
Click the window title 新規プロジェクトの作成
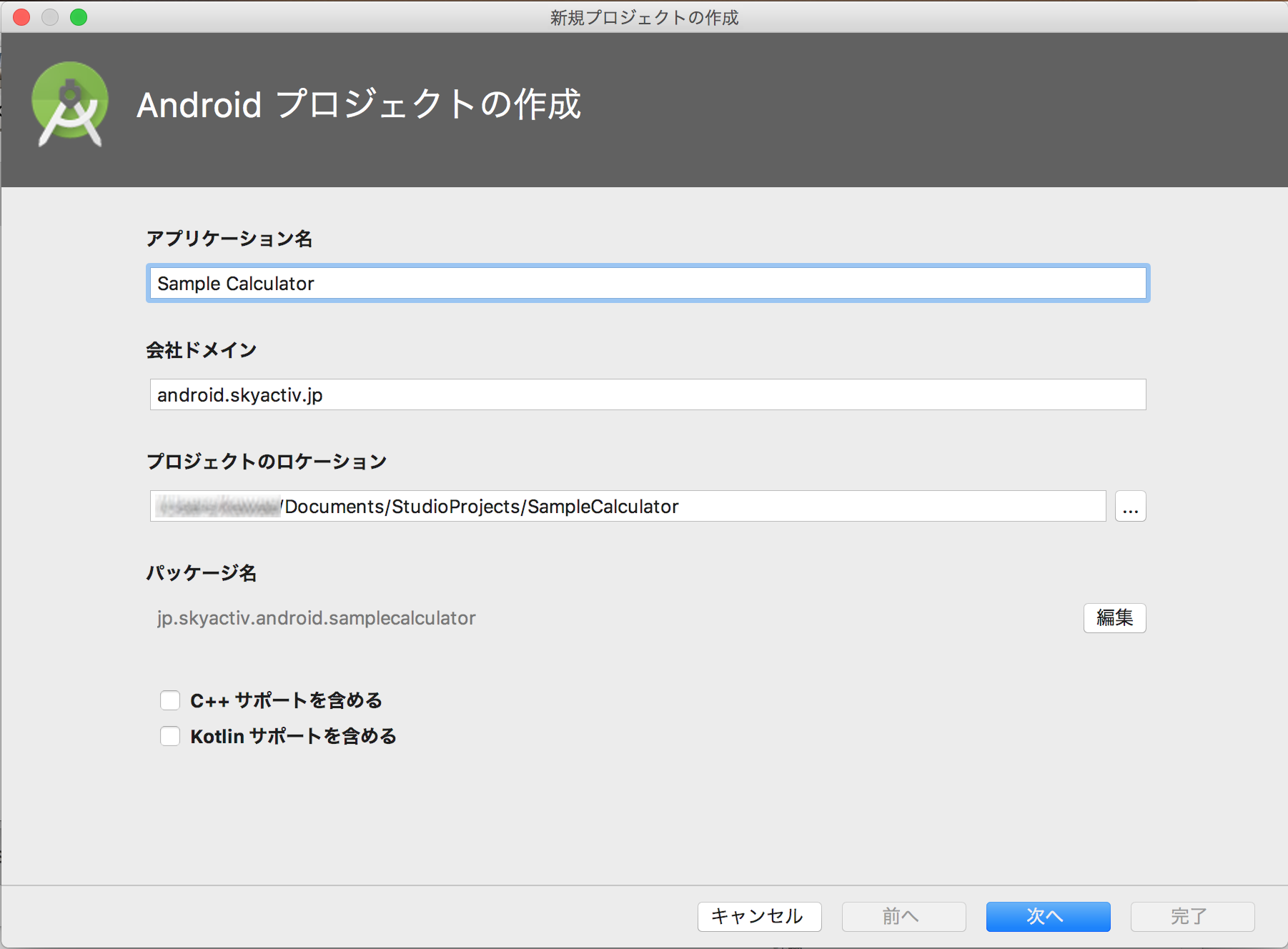click(644, 17)
